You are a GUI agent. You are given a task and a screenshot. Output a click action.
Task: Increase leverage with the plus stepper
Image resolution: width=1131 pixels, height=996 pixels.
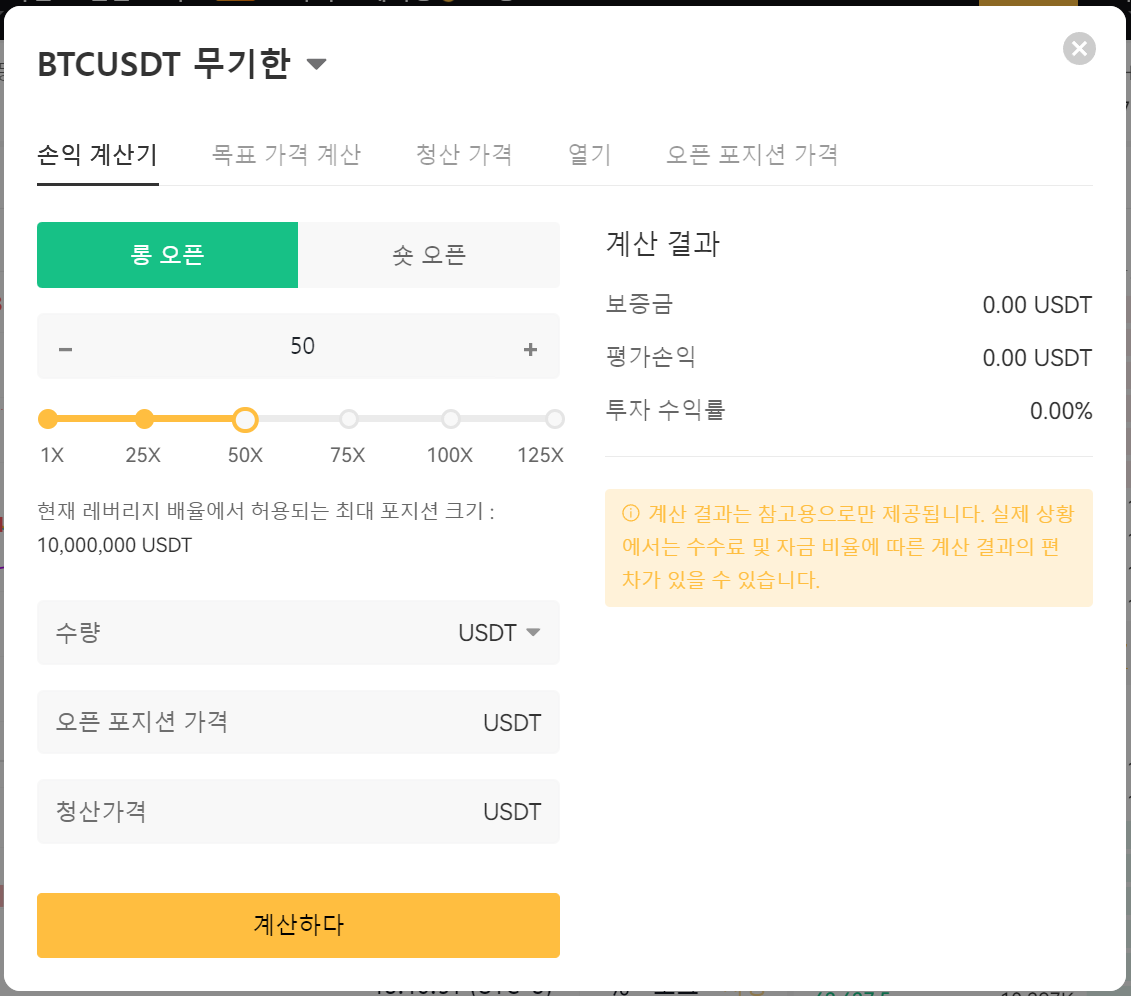[x=531, y=346]
